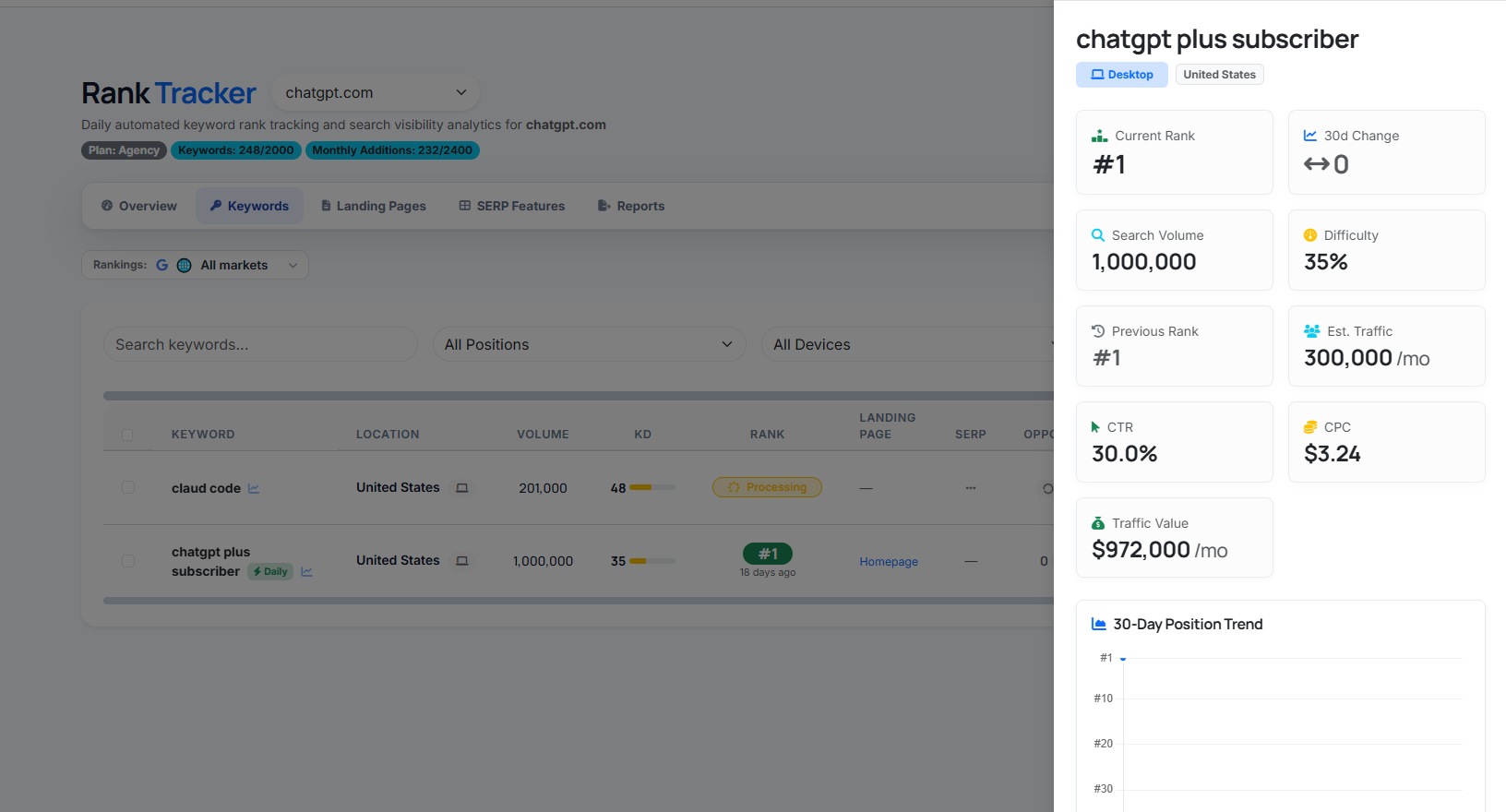Viewport: 1506px width, 812px height.
Task: Sort by the LANDING PAGE column header
Action: coord(888,426)
